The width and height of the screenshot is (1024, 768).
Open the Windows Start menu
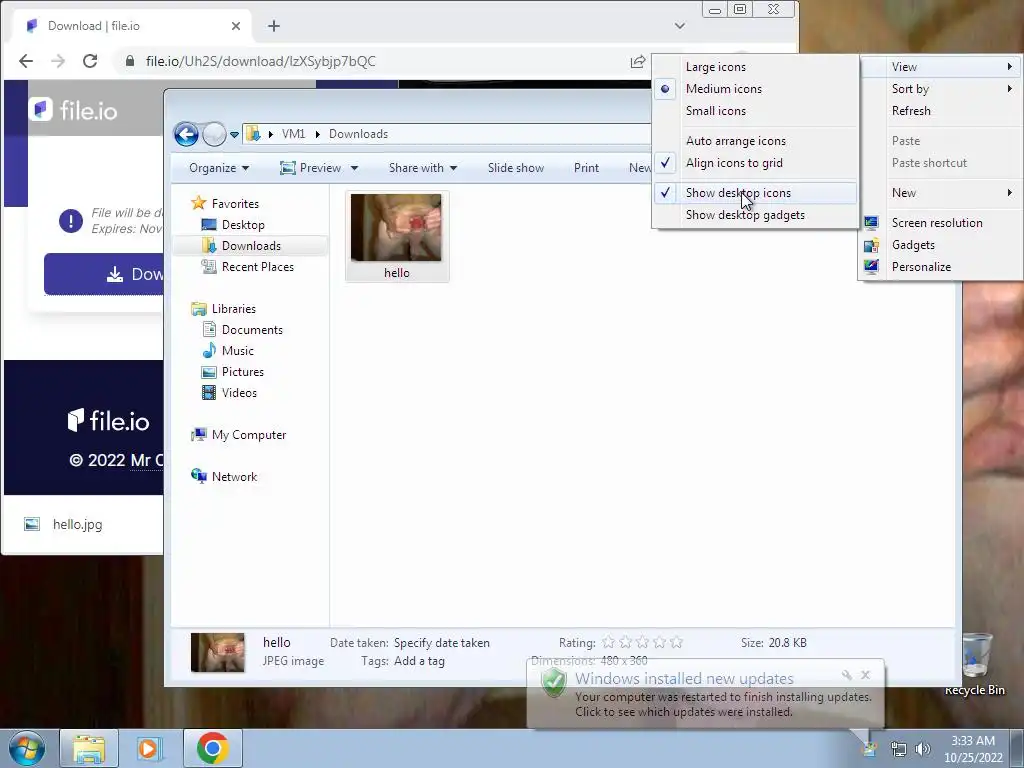26,748
